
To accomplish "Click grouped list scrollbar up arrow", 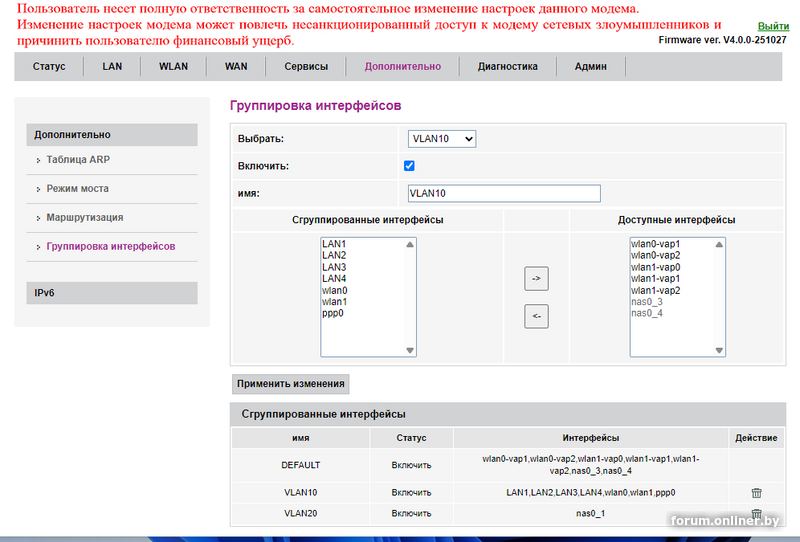I will 410,244.
